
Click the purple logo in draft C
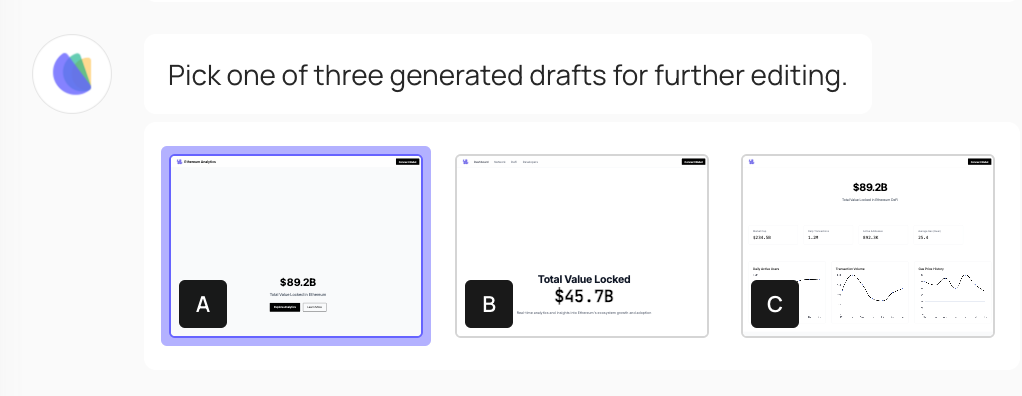coord(752,162)
